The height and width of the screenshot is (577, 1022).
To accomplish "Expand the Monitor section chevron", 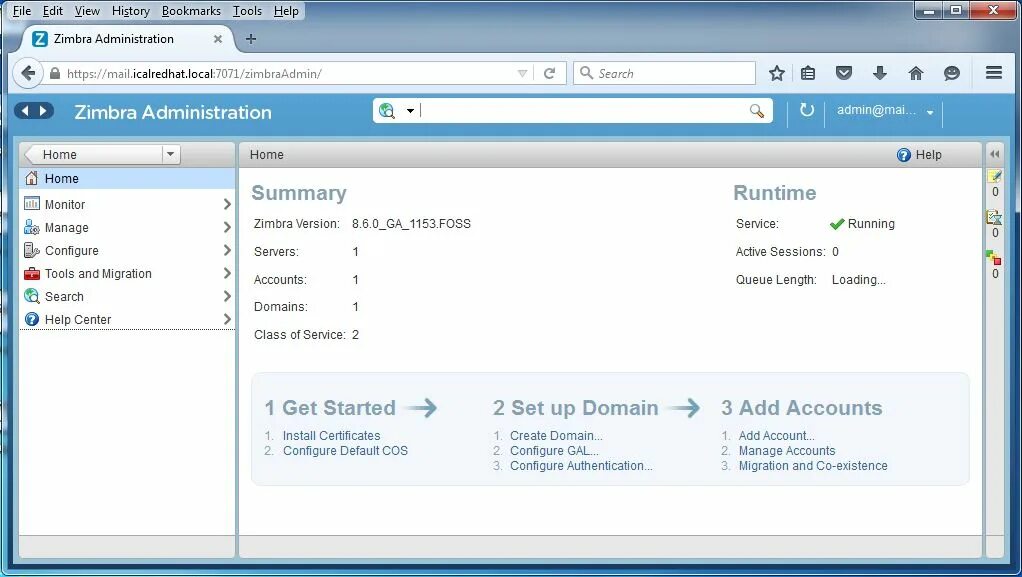I will coord(227,204).
